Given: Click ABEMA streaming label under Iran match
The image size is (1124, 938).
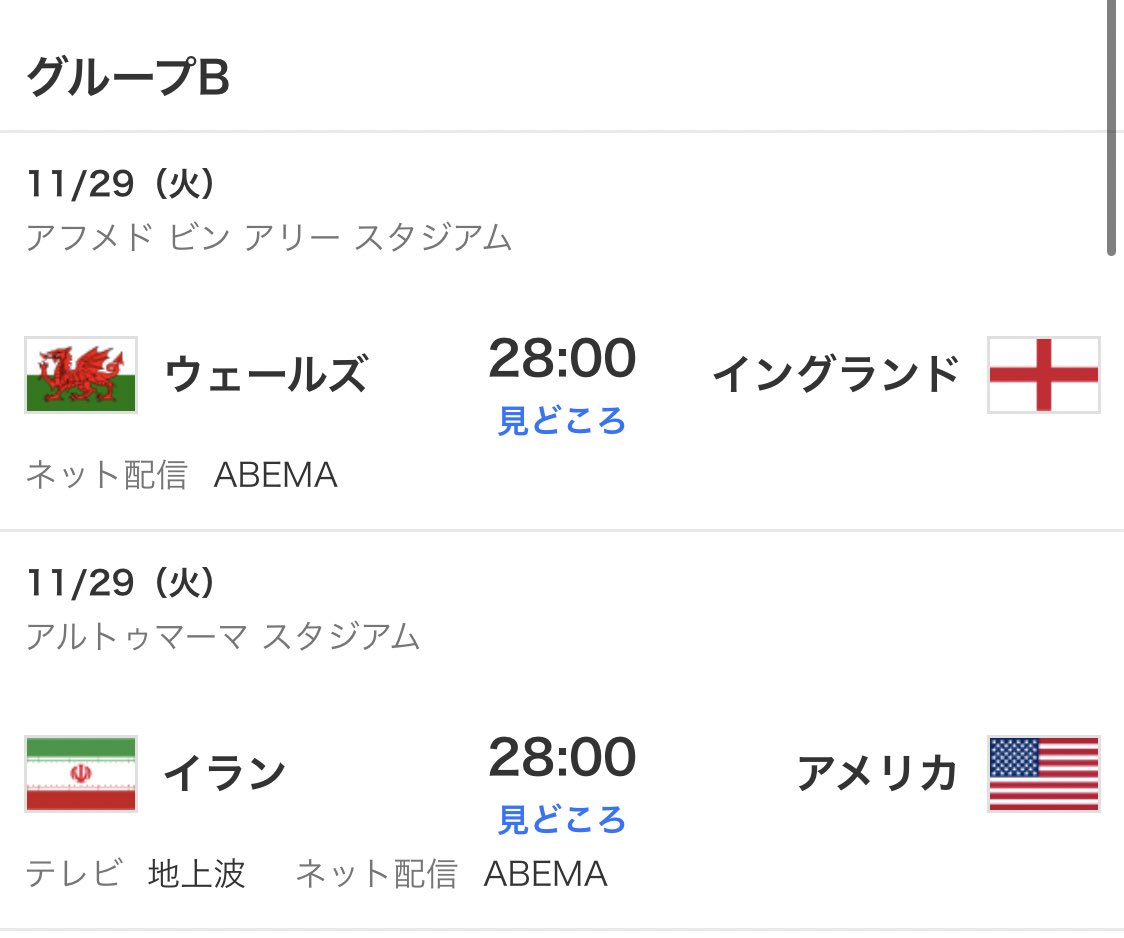Looking at the screenshot, I should pos(546,875).
